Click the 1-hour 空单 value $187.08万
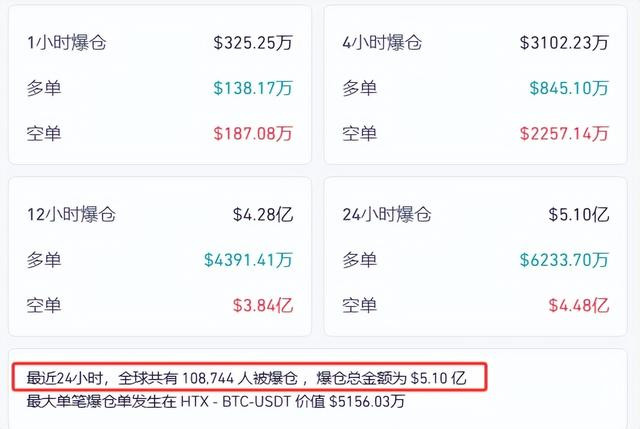Viewport: 640px width, 429px height. pyautogui.click(x=253, y=133)
